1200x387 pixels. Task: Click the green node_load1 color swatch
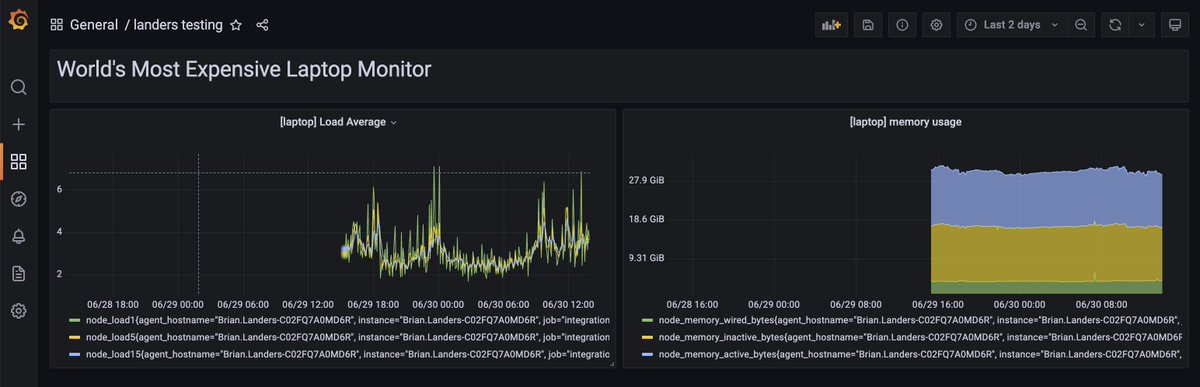[x=74, y=322]
